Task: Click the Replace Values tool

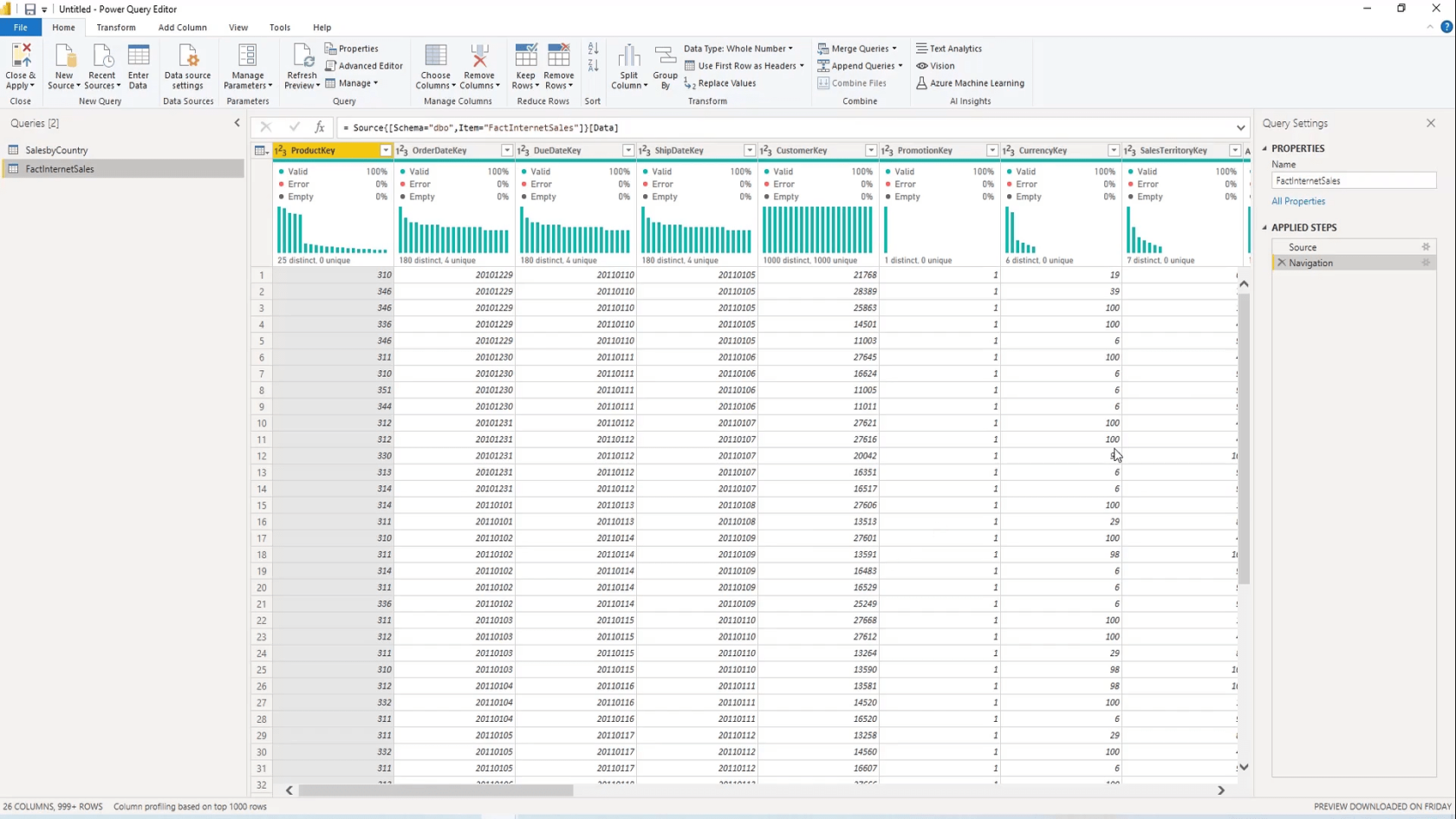Action: click(720, 83)
